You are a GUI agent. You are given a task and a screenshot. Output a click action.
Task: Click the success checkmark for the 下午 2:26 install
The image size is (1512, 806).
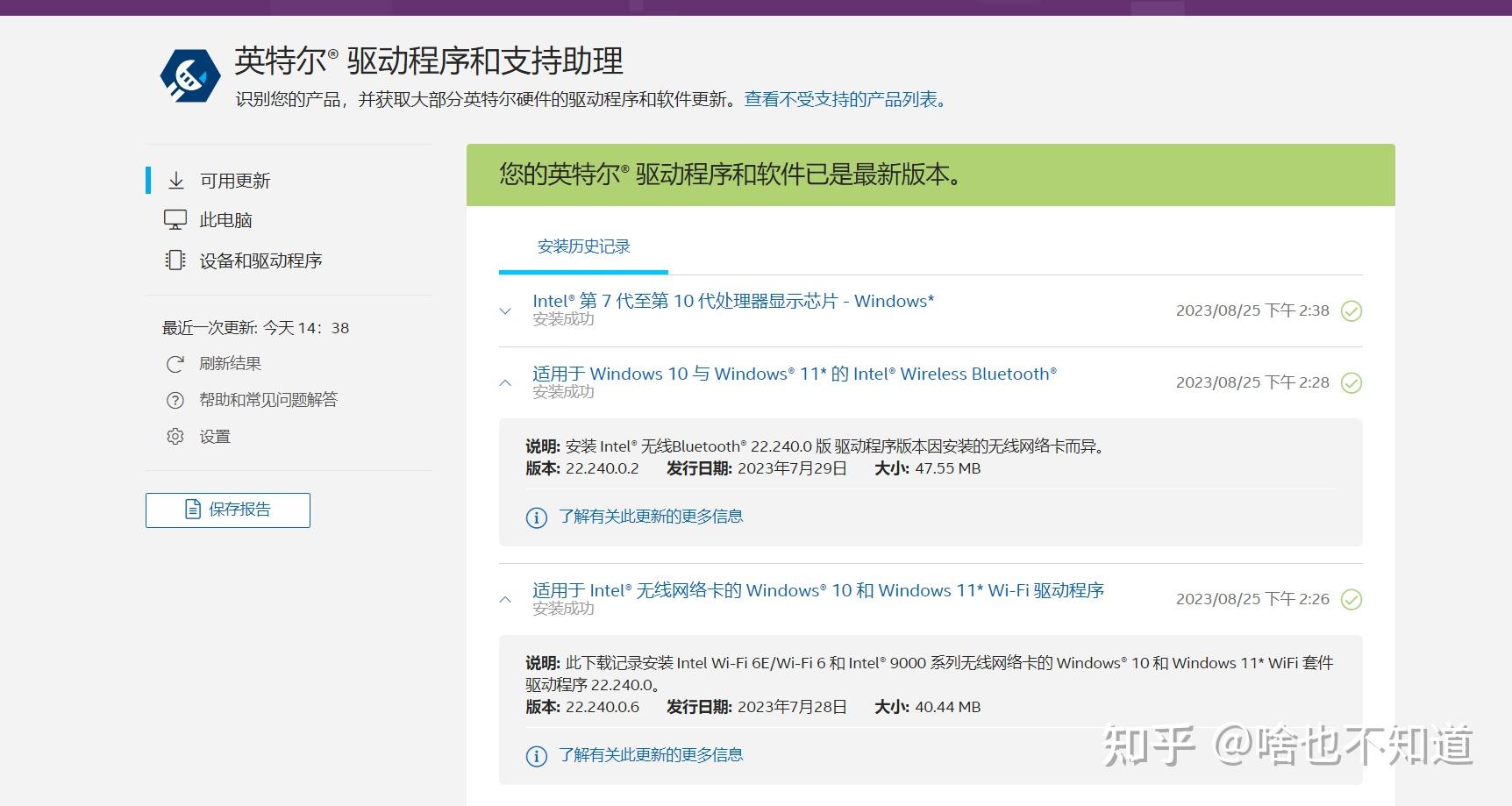coord(1352,599)
